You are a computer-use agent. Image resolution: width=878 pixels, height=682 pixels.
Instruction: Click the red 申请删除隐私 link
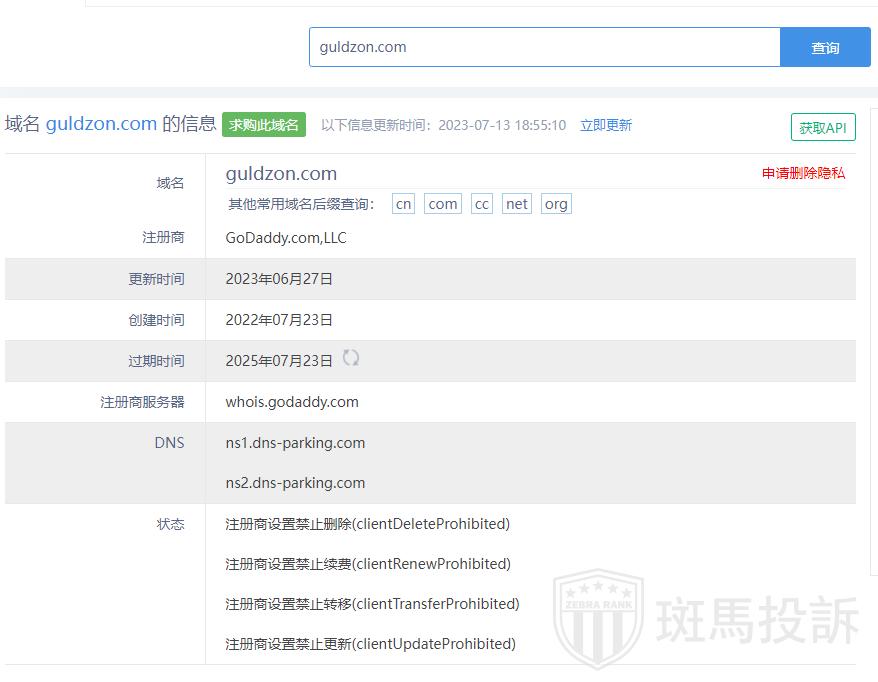click(x=803, y=173)
